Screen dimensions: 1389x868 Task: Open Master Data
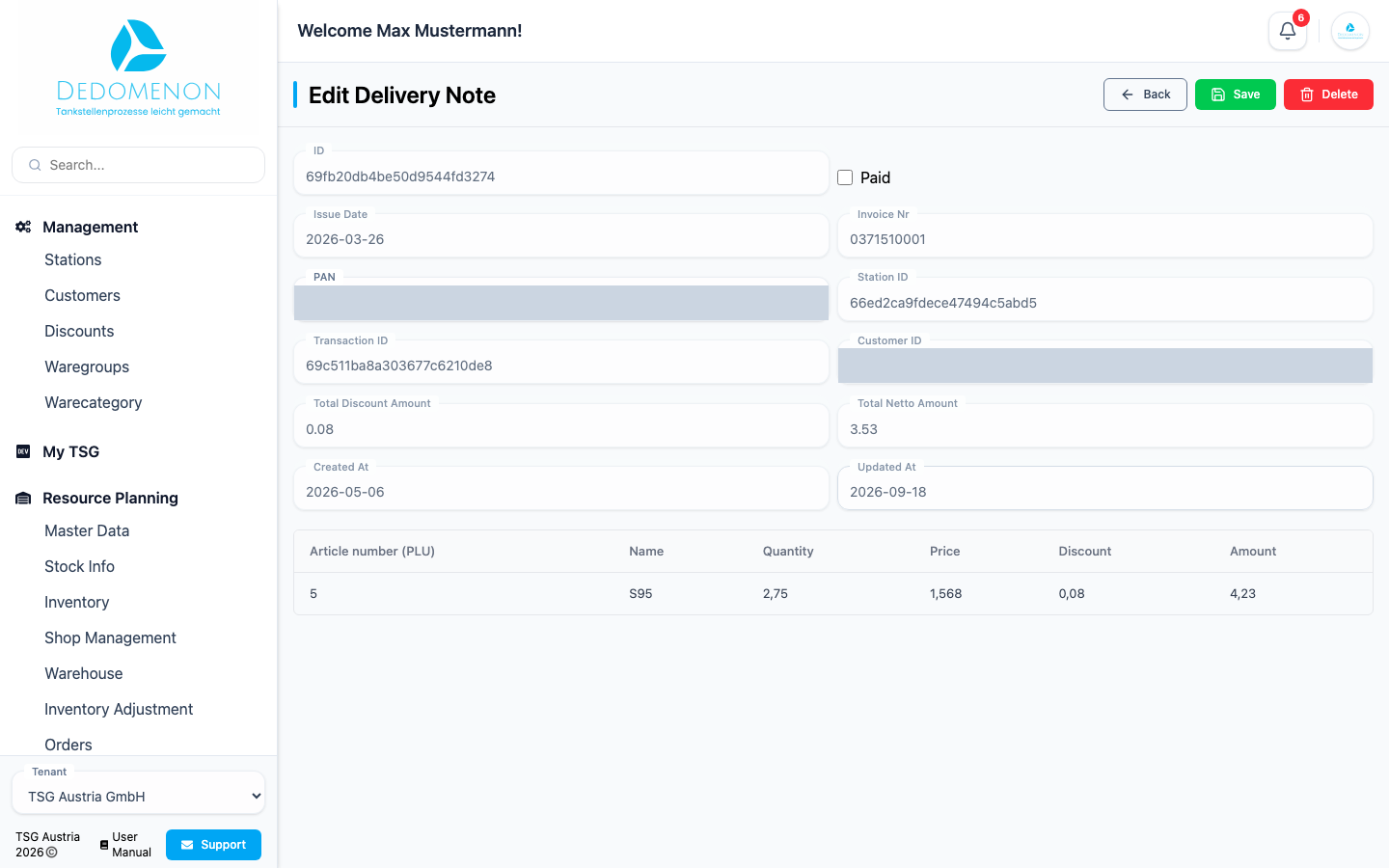tap(87, 530)
